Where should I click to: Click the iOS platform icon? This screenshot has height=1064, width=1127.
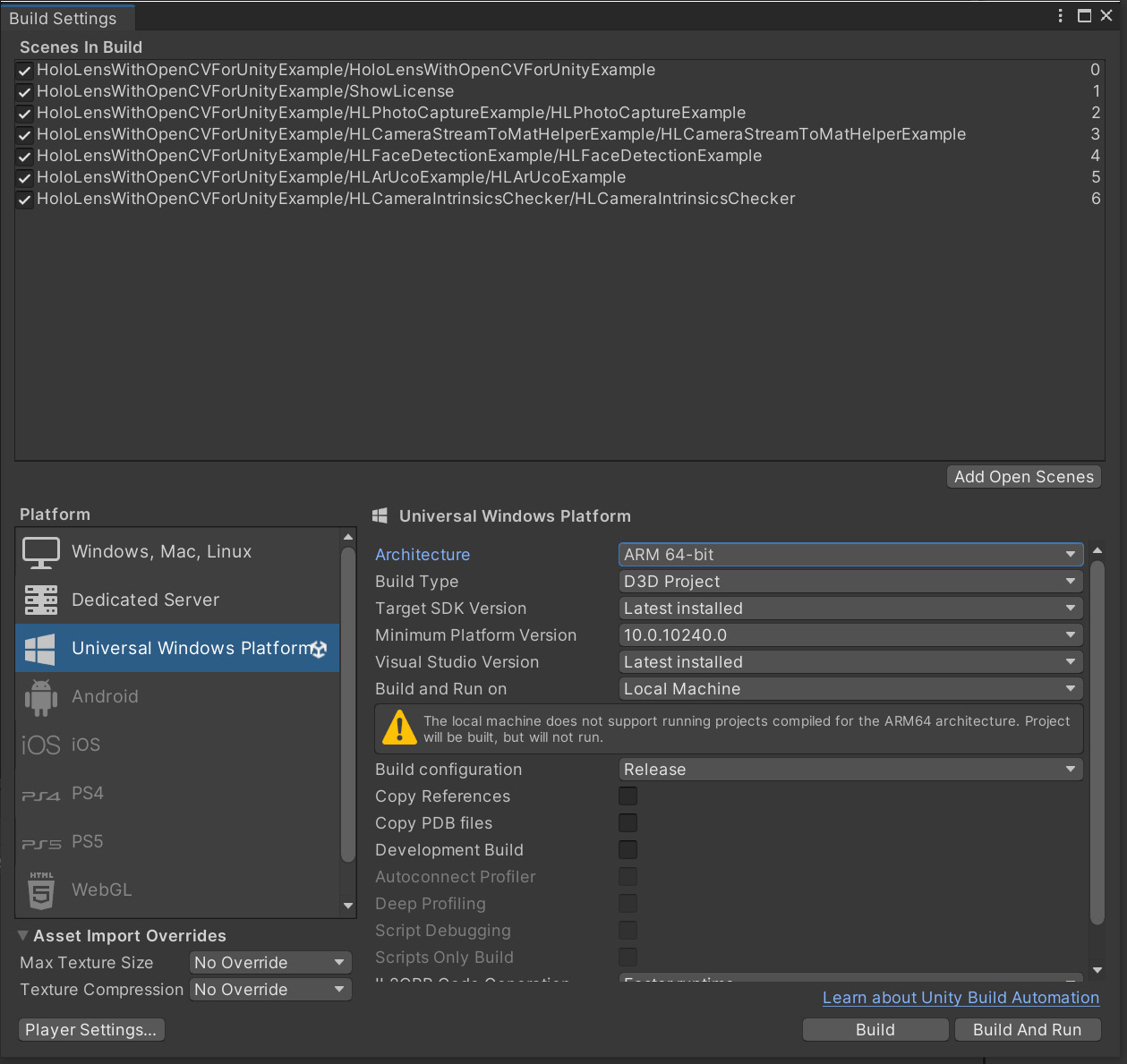click(x=40, y=745)
